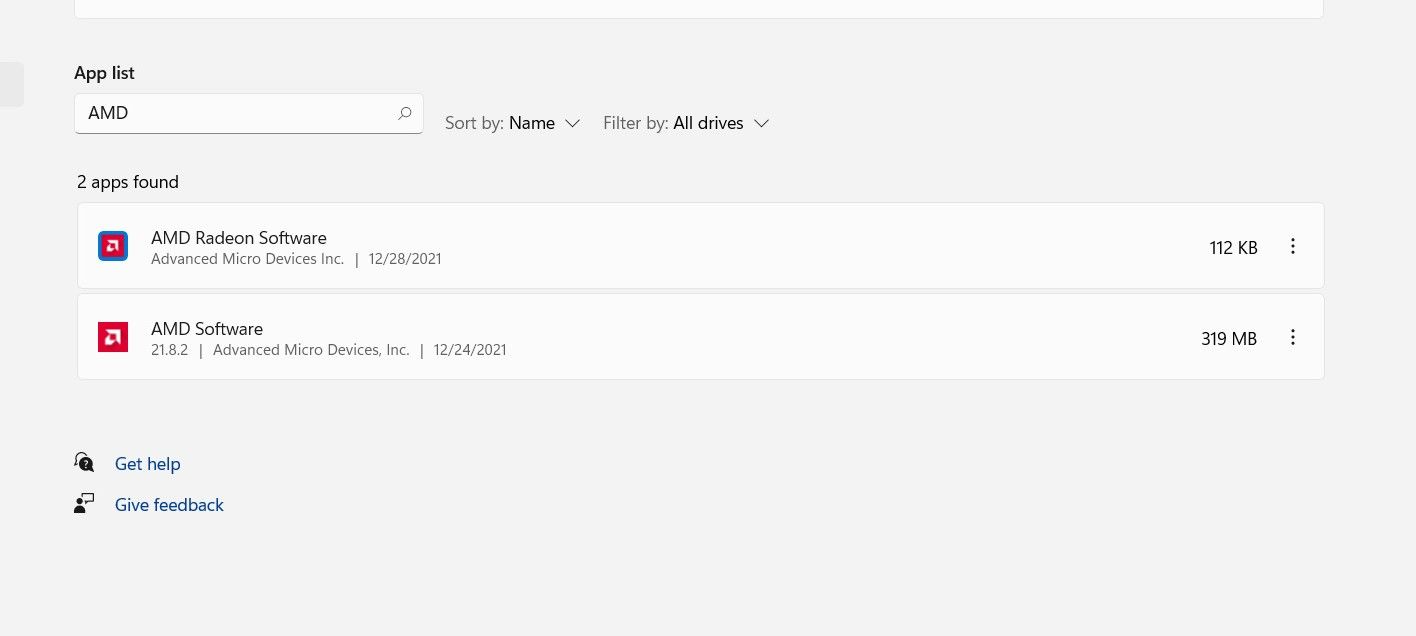Viewport: 1416px width, 636px height.
Task: Open the Sort by Name dropdown
Action: (512, 123)
